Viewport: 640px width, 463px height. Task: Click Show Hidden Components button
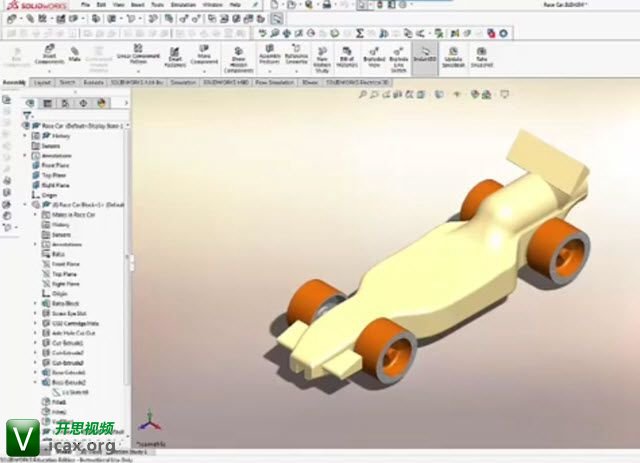(x=238, y=59)
